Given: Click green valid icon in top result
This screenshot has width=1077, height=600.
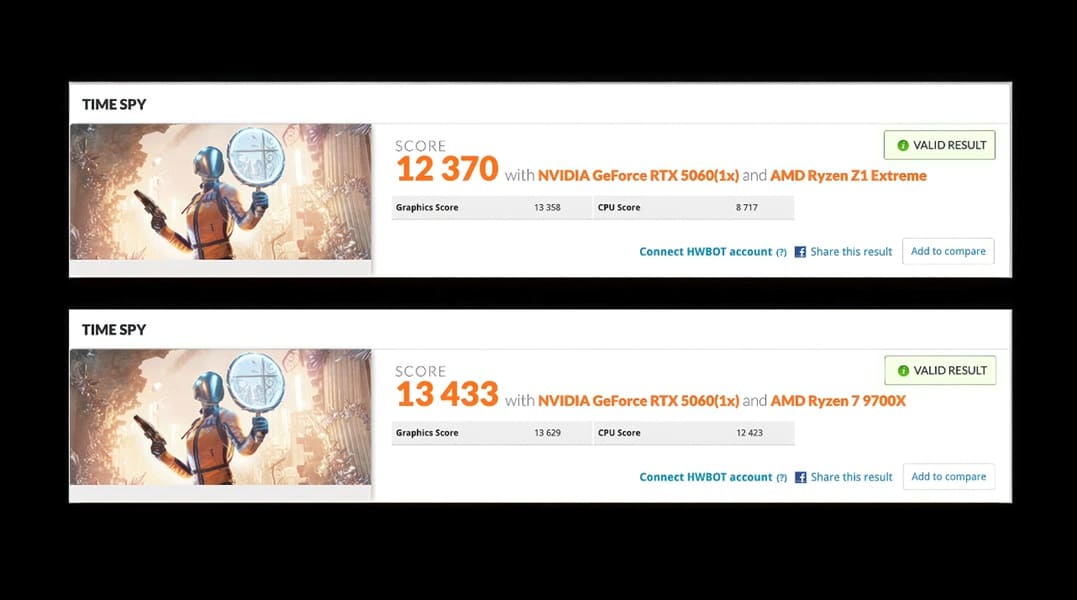Looking at the screenshot, I should click(x=903, y=146).
